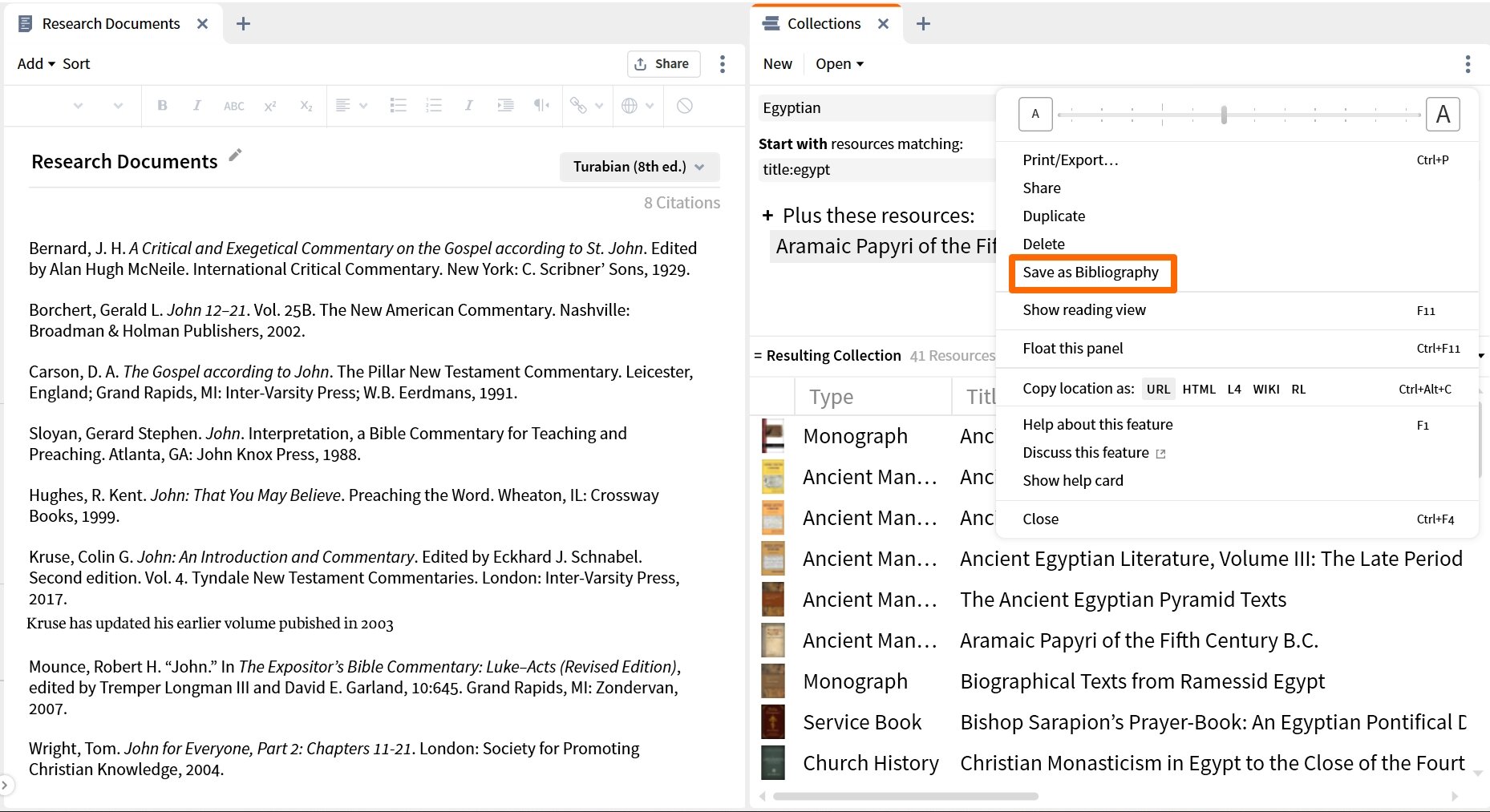Screen dimensions: 1490x812
Task: Click the superscript formatting icon
Action: coord(270,106)
